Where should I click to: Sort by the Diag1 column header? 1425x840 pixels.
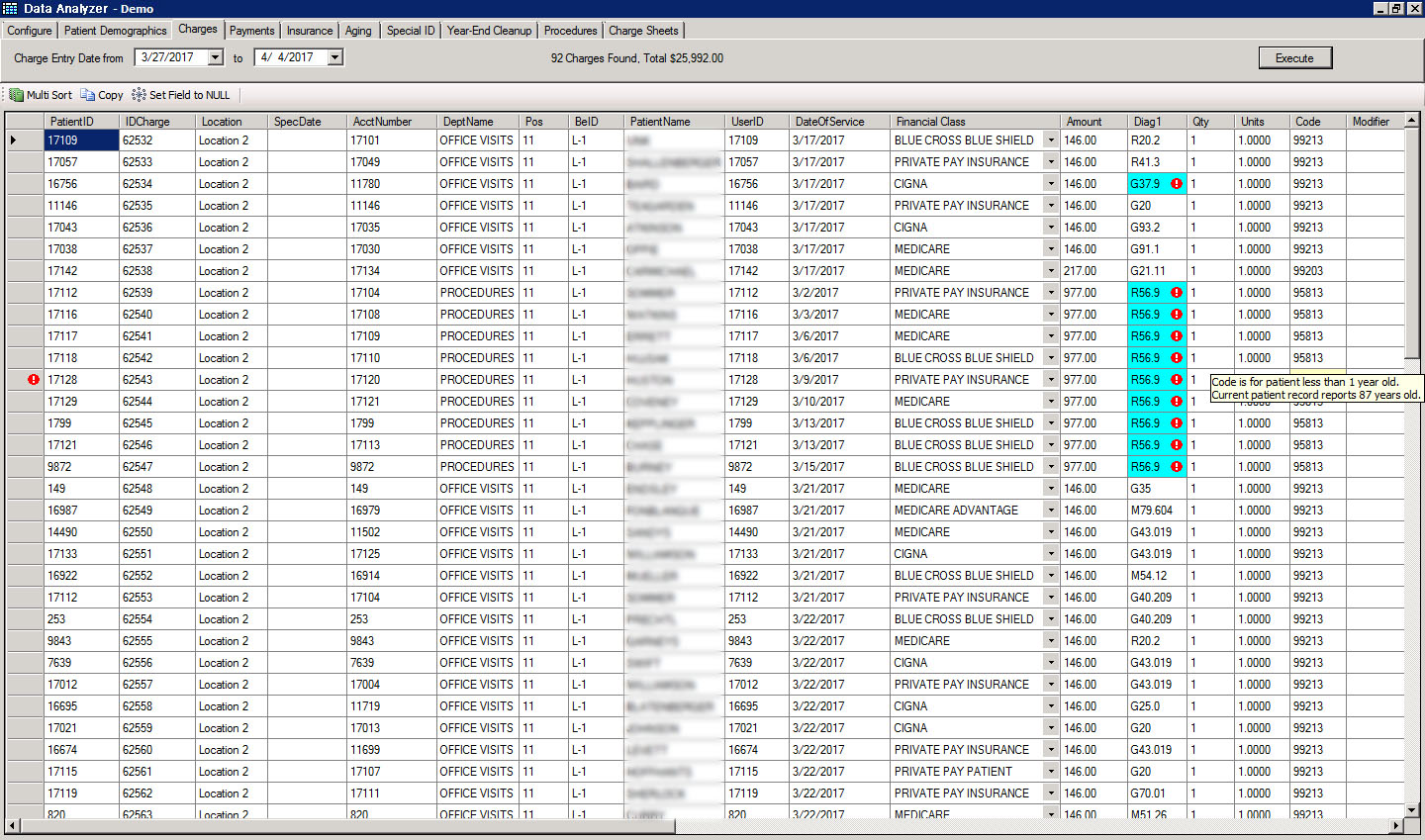(x=1157, y=122)
